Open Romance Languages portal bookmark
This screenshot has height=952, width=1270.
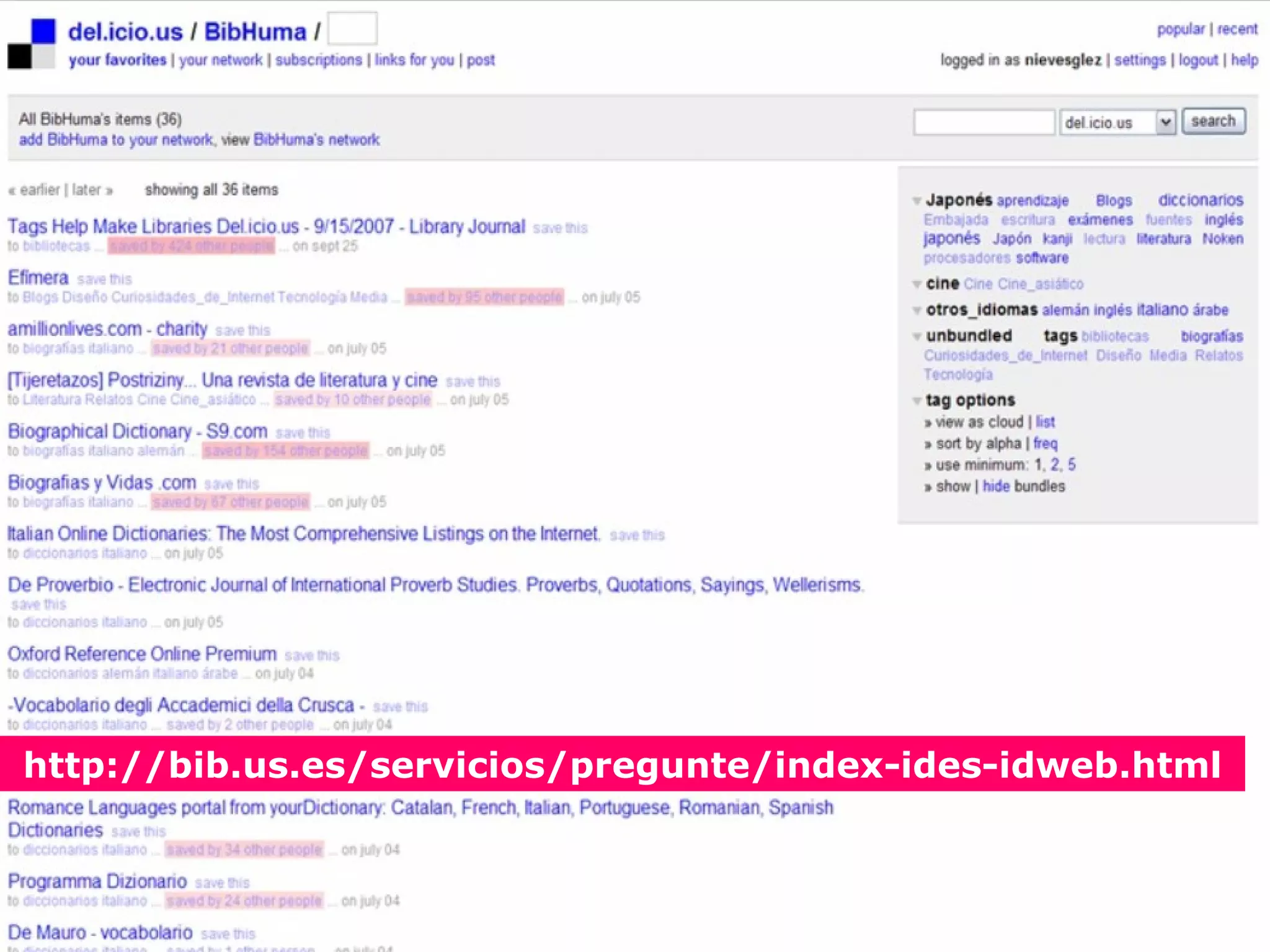[420, 818]
